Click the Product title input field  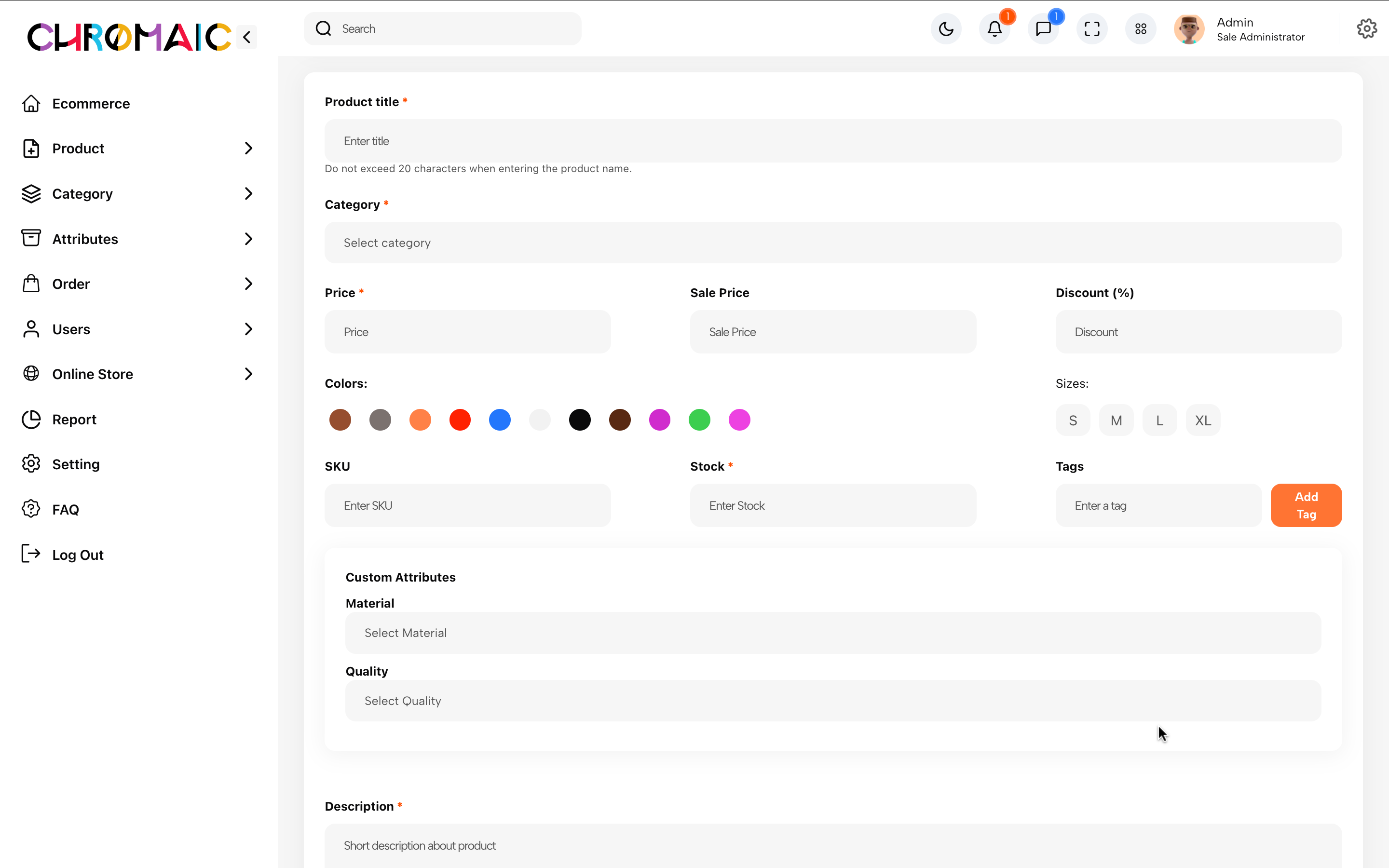833,141
